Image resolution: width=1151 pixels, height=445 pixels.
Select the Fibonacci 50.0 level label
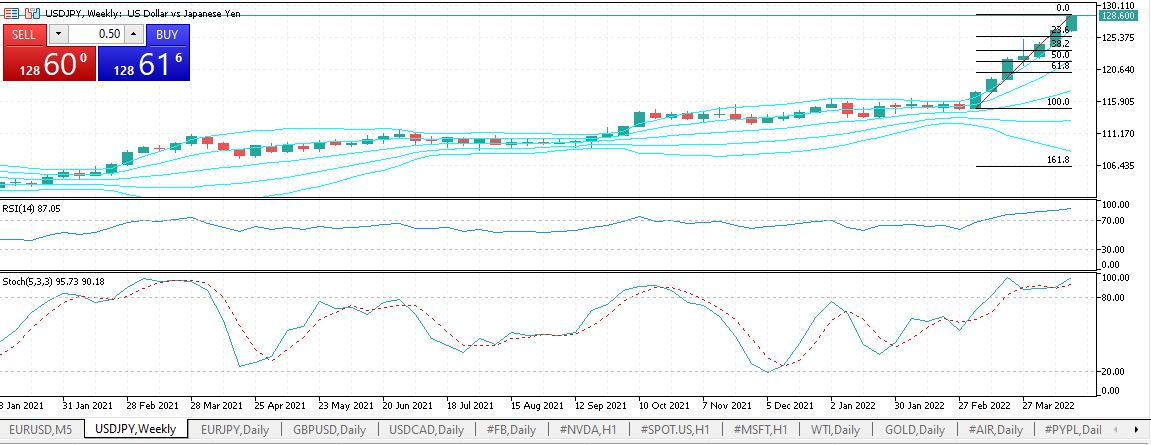pyautogui.click(x=1060, y=55)
